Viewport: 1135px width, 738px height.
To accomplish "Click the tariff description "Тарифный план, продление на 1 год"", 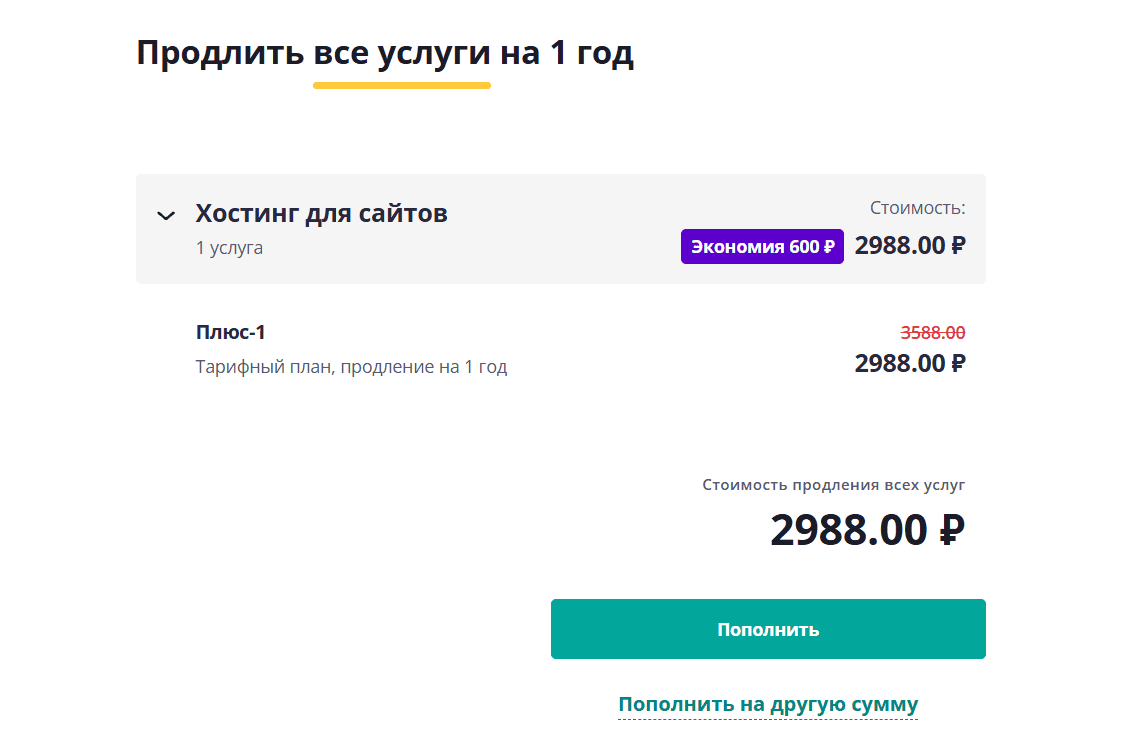I will 351,367.
